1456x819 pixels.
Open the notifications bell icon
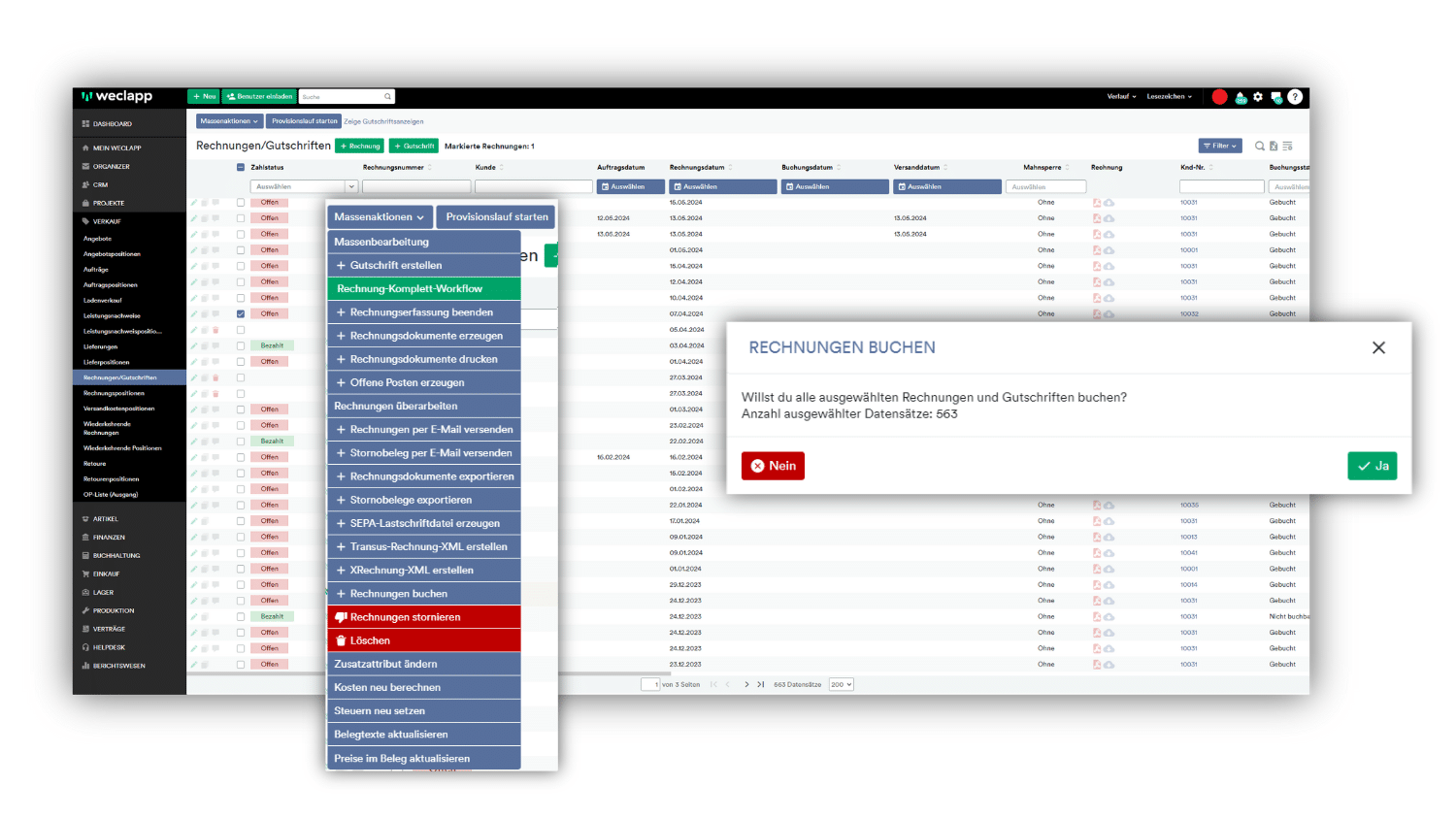(1241, 97)
